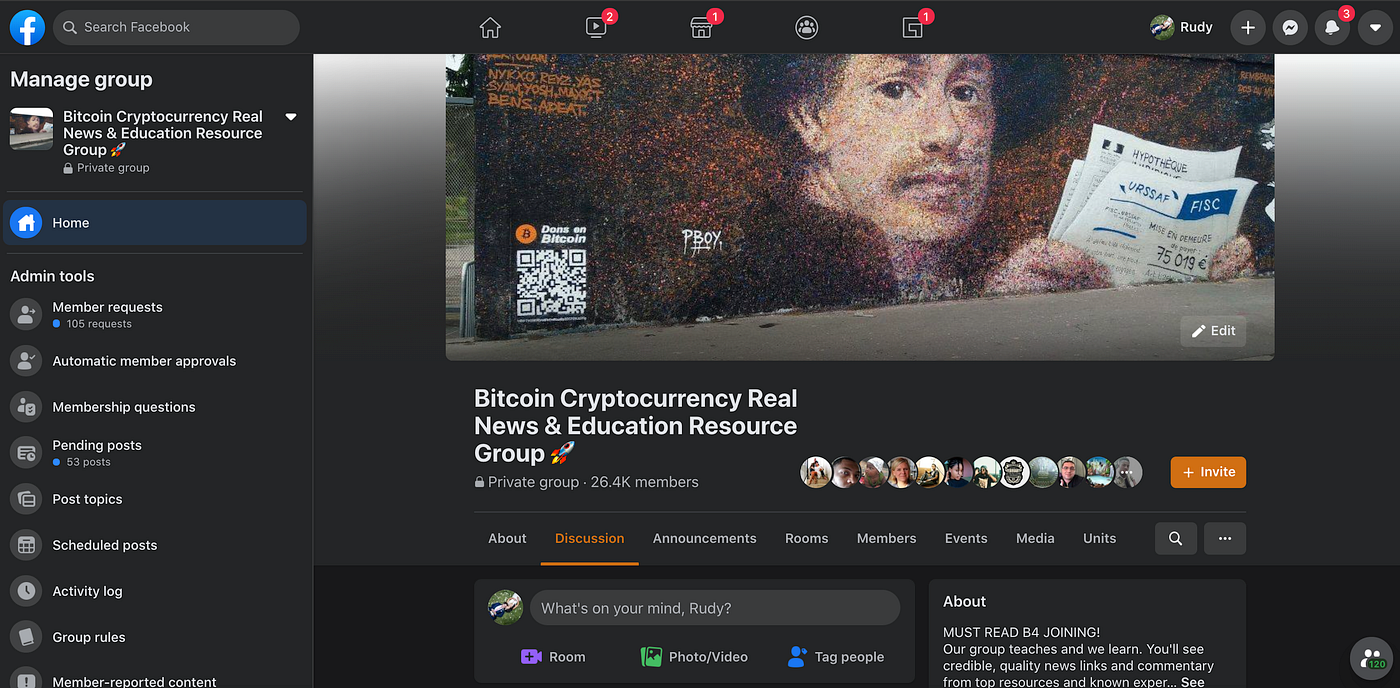
Task: Select Home in the sidebar
Action: point(155,223)
